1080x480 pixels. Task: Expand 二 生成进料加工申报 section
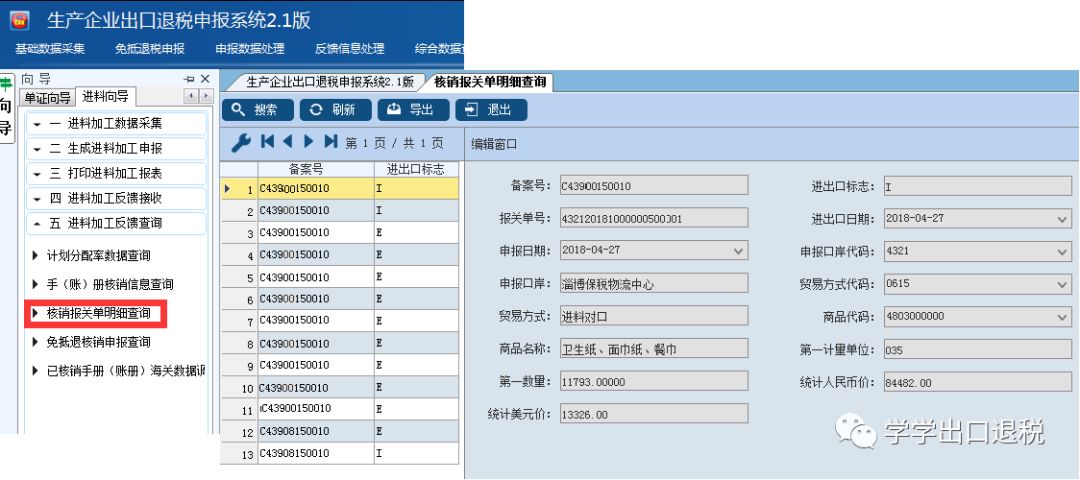[x=116, y=149]
